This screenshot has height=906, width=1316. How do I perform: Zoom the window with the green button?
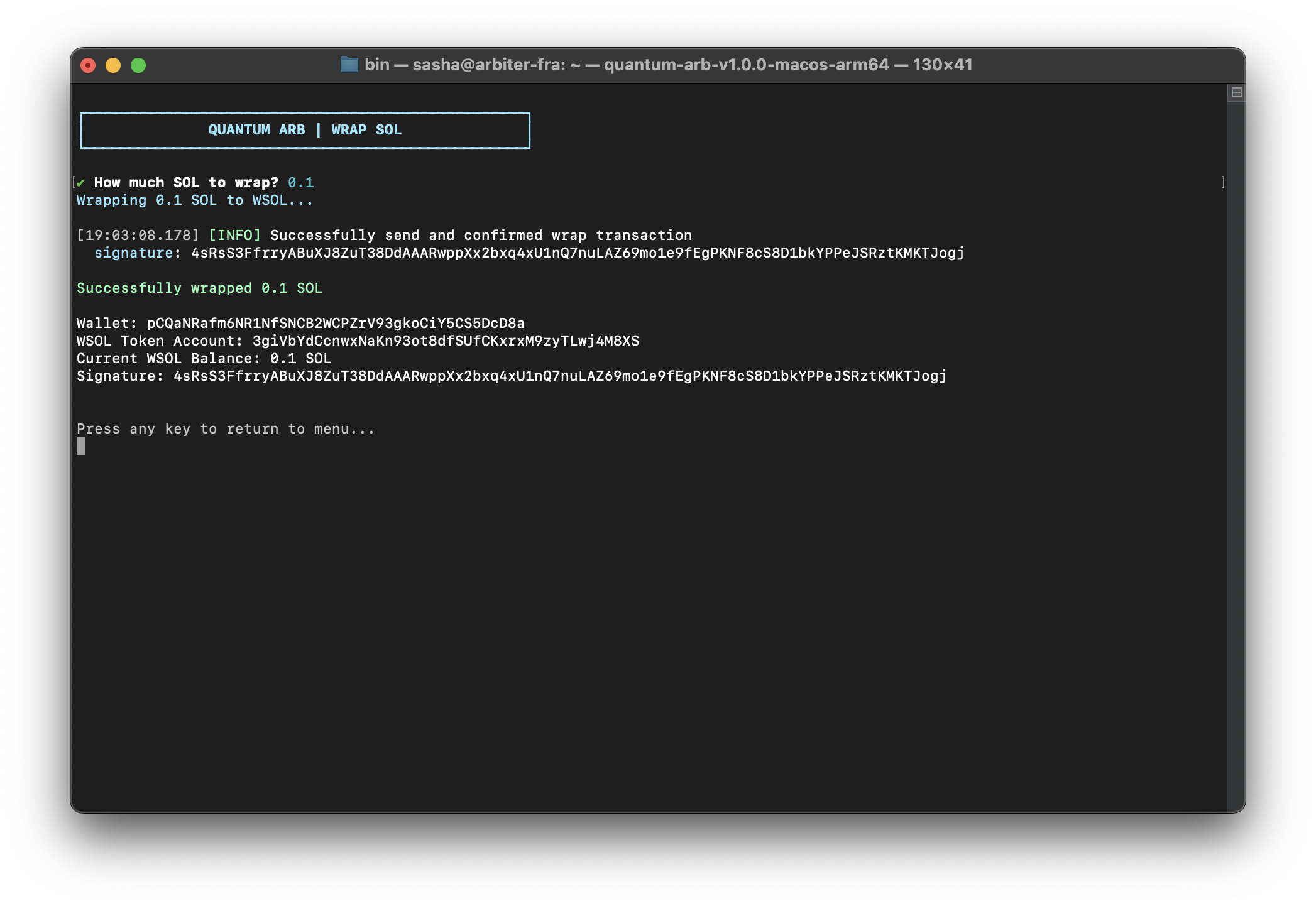click(138, 65)
